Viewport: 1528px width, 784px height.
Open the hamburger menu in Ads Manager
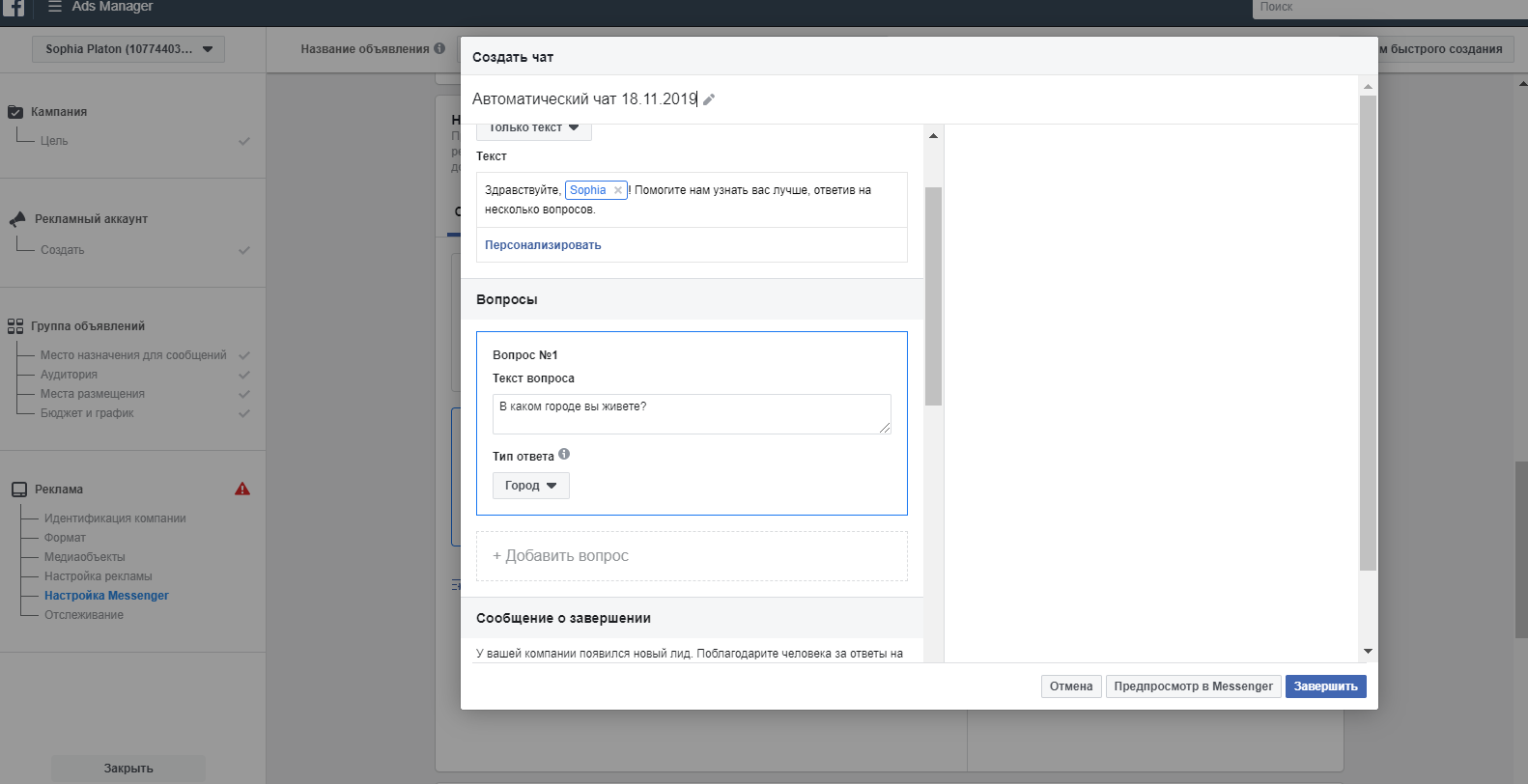(55, 7)
